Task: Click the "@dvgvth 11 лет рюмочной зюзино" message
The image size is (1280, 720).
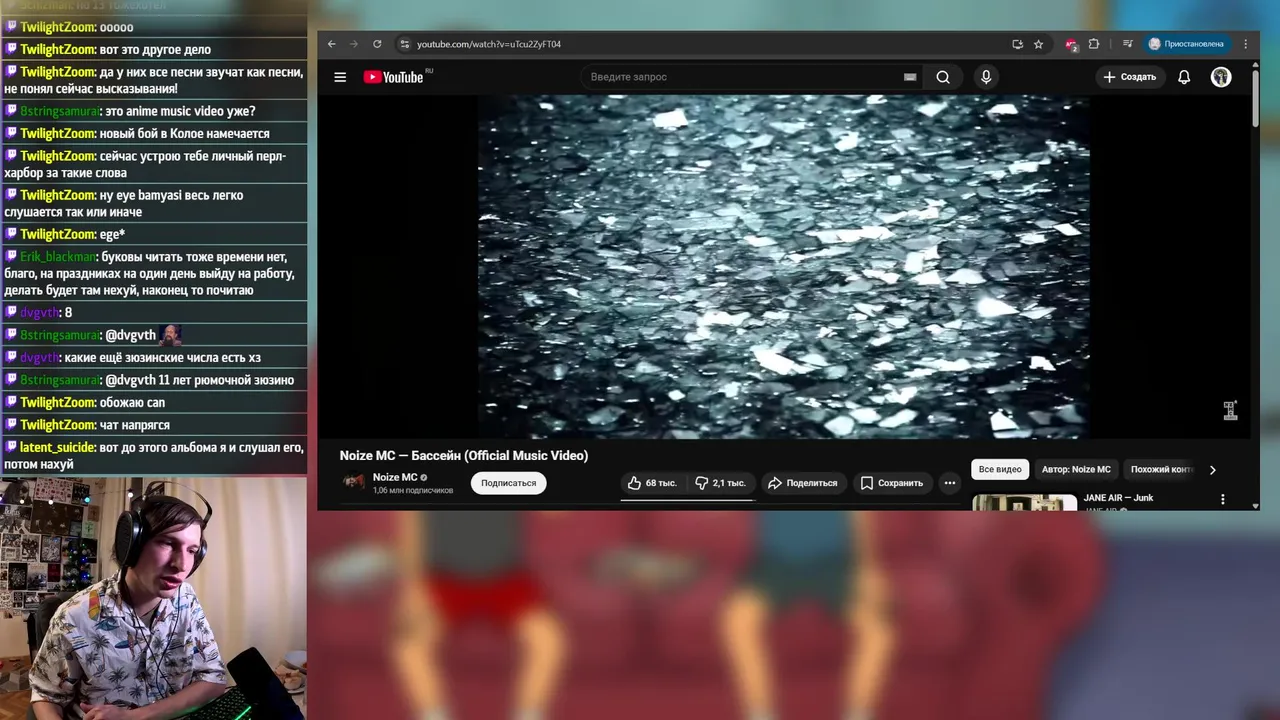Action: coord(200,380)
